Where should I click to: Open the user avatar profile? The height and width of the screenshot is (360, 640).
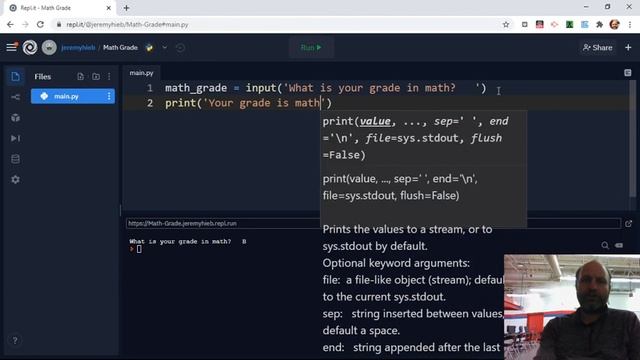pyautogui.click(x=49, y=47)
